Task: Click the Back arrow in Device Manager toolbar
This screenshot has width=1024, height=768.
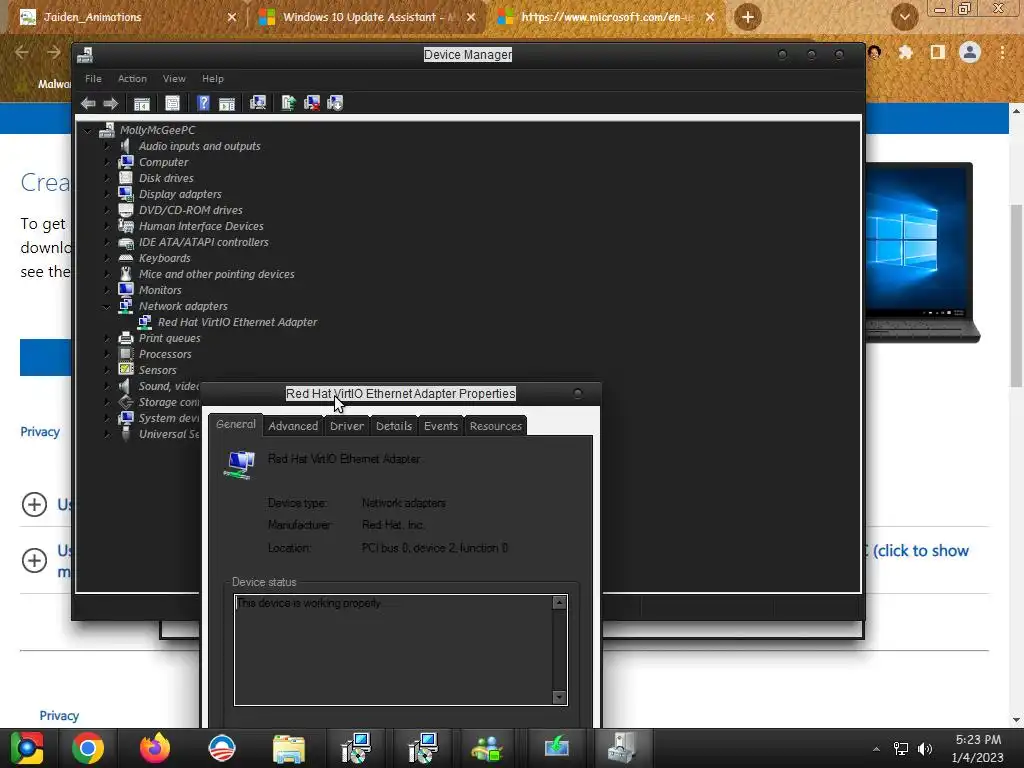Action: (x=88, y=103)
